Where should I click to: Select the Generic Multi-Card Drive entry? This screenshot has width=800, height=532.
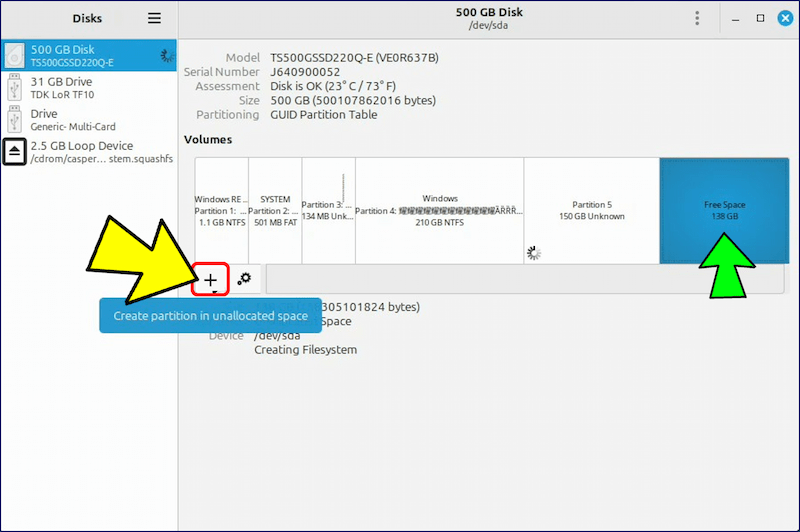pyautogui.click(x=90, y=120)
